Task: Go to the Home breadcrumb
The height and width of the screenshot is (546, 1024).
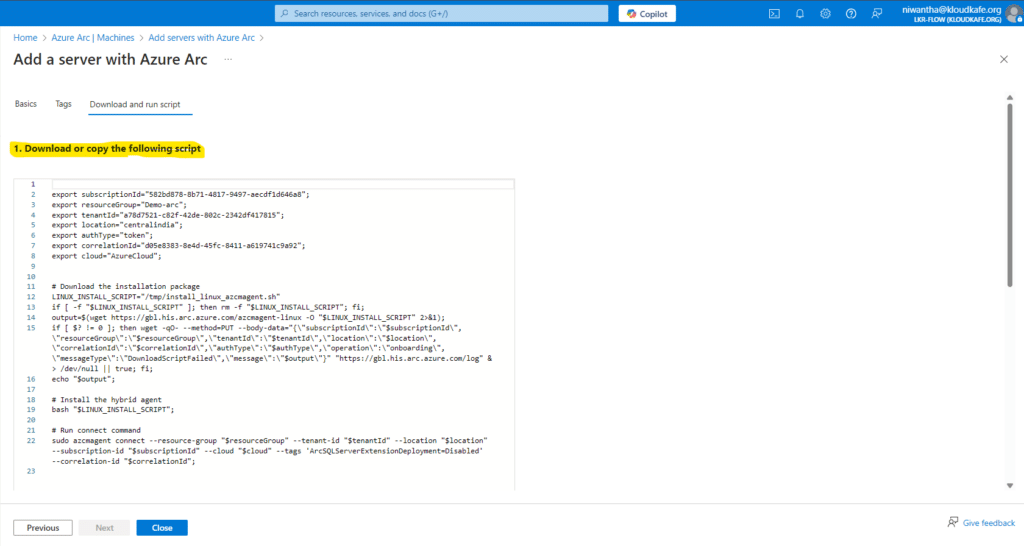Action: pos(24,37)
